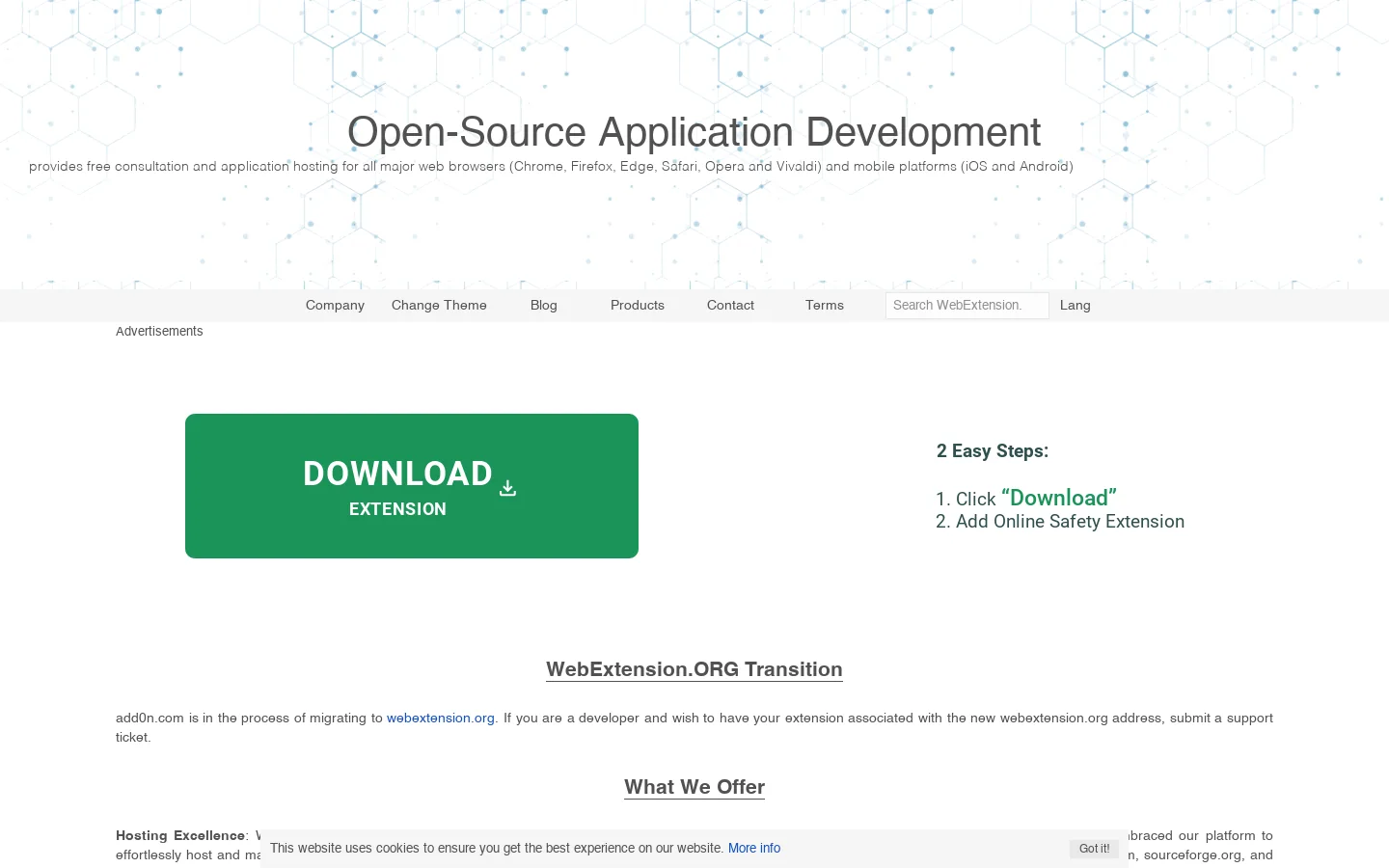1389x868 pixels.
Task: Open the More info cookie link
Action: pyautogui.click(x=754, y=848)
